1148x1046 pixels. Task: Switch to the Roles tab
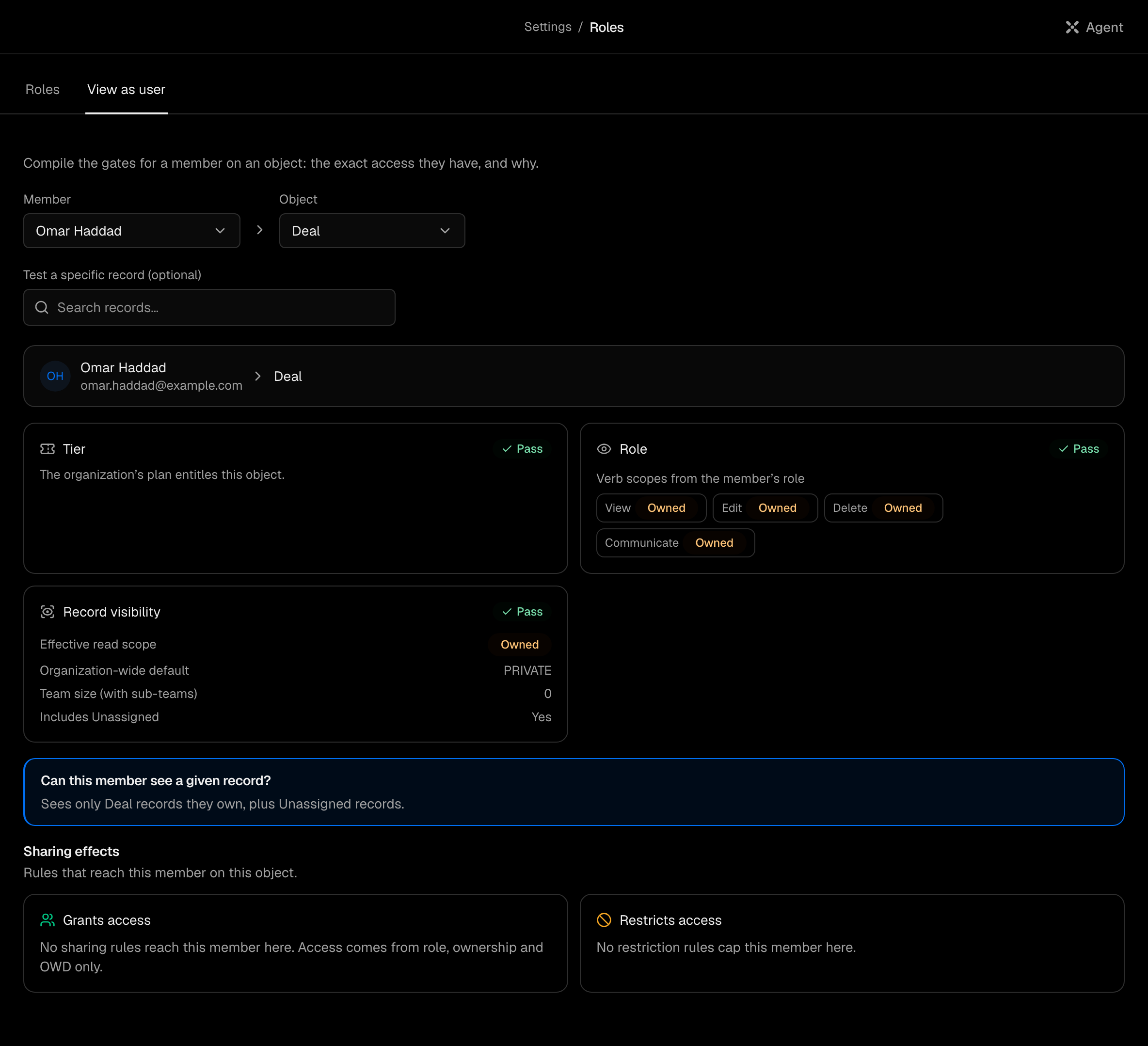coord(43,89)
